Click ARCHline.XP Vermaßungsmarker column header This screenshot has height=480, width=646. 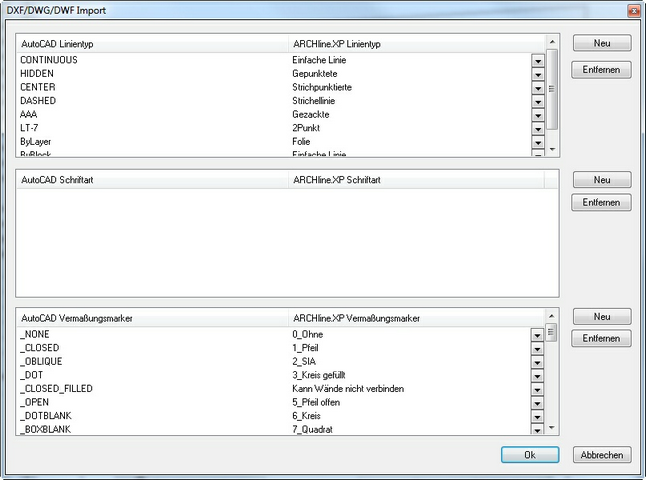[417, 318]
